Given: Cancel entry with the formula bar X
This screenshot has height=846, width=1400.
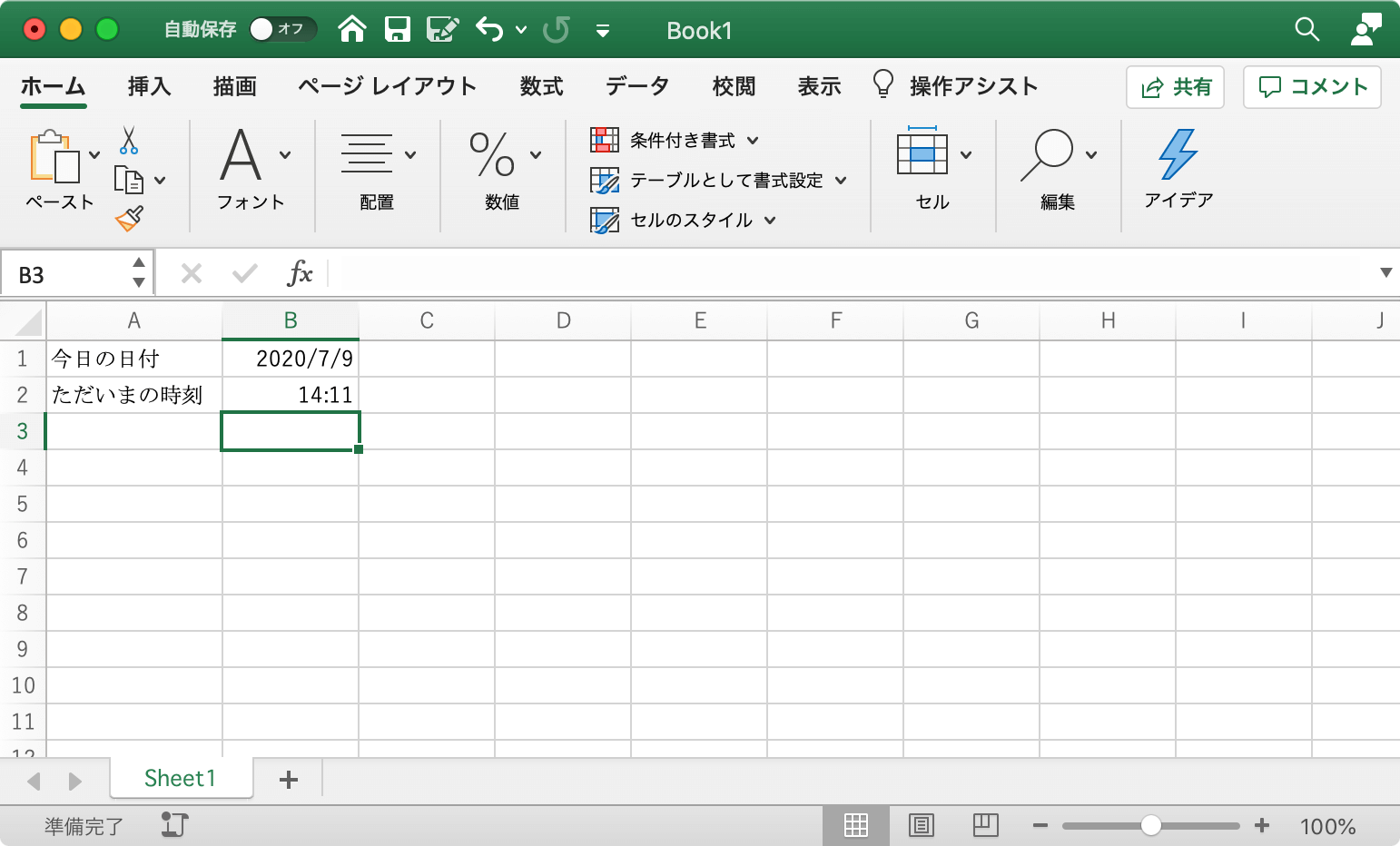Looking at the screenshot, I should (x=192, y=273).
